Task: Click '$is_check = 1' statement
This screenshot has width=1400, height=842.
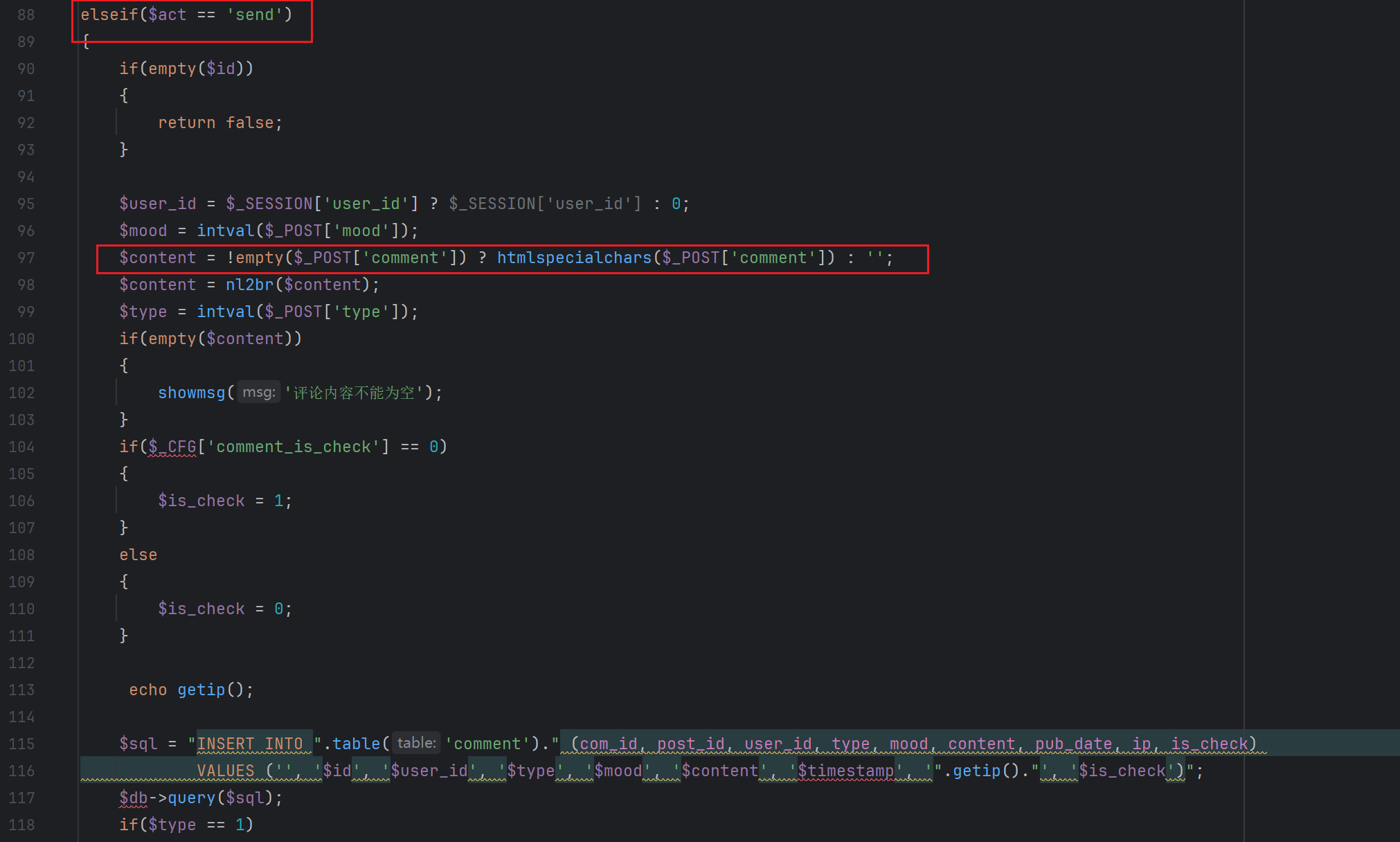Action: click(x=225, y=501)
